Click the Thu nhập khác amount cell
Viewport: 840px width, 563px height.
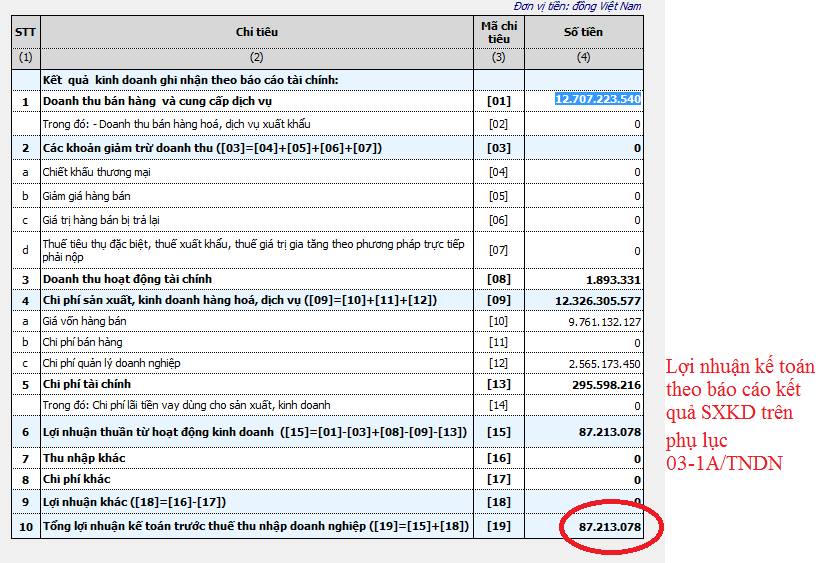coord(584,458)
